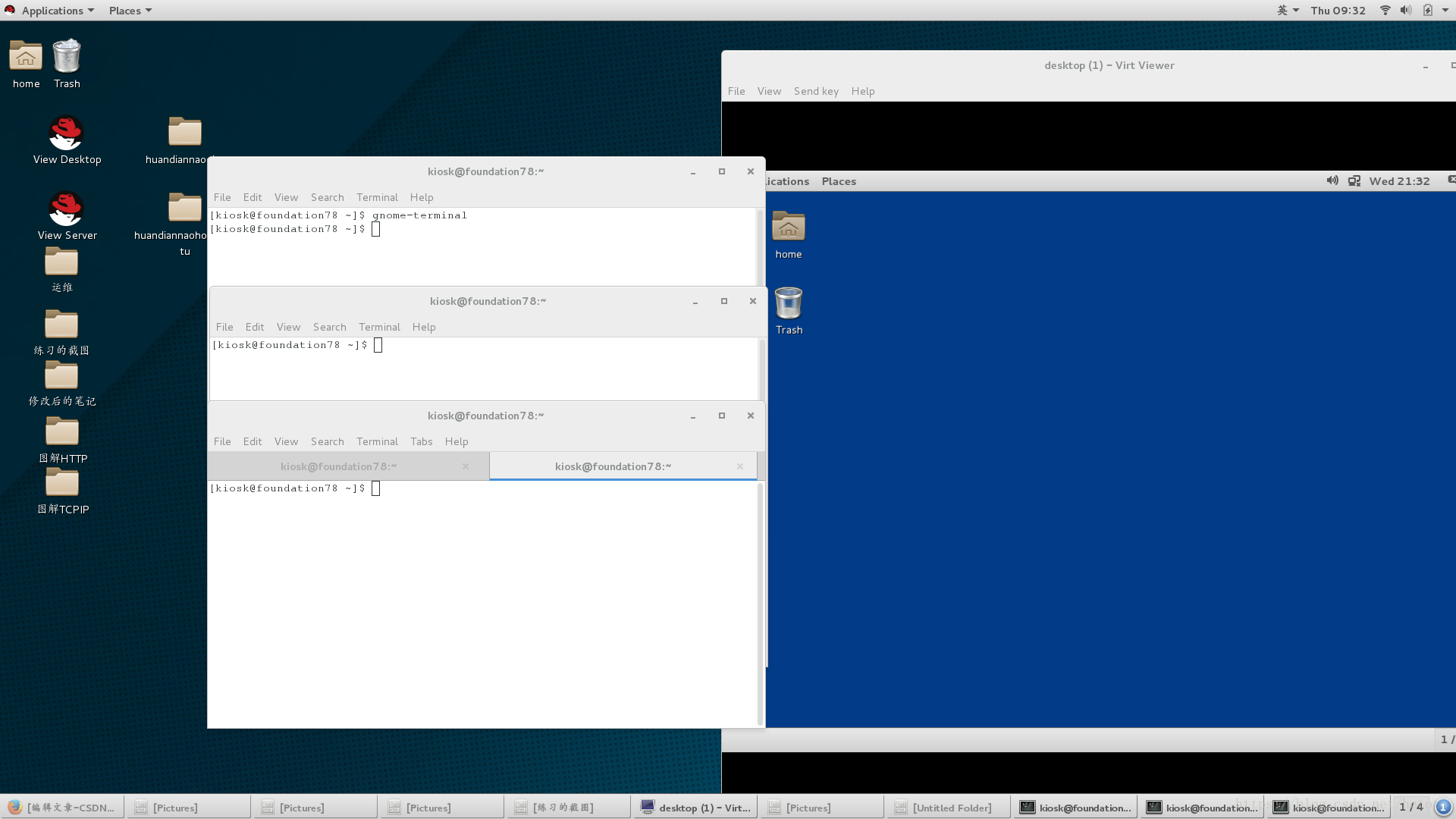The image size is (1456, 819).
Task: Open the Terminal menu in the tabbed terminal
Action: (377, 441)
